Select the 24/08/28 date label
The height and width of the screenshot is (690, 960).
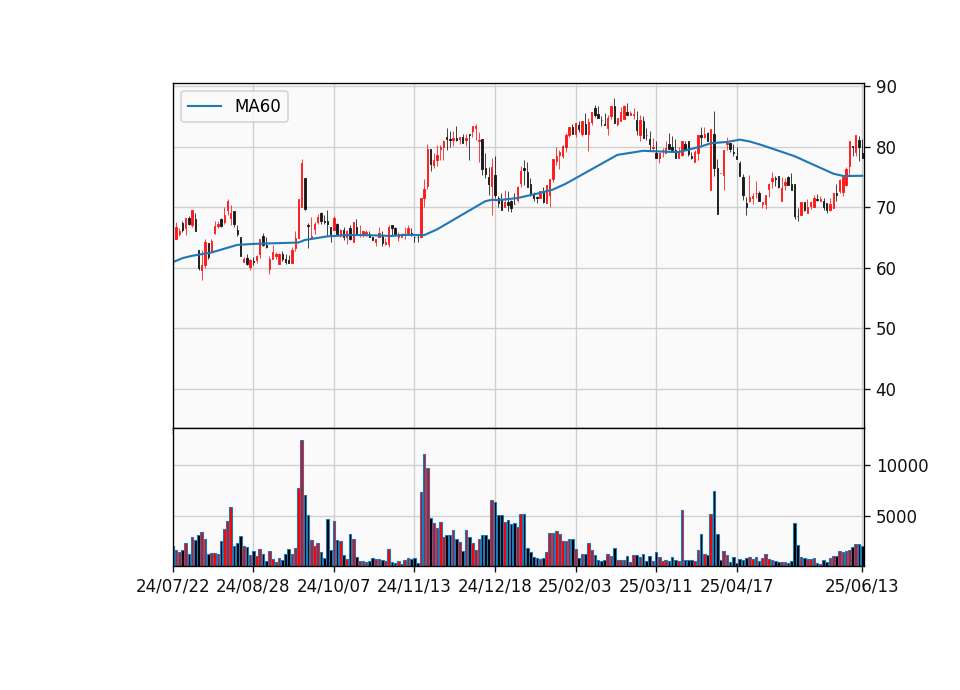click(253, 586)
